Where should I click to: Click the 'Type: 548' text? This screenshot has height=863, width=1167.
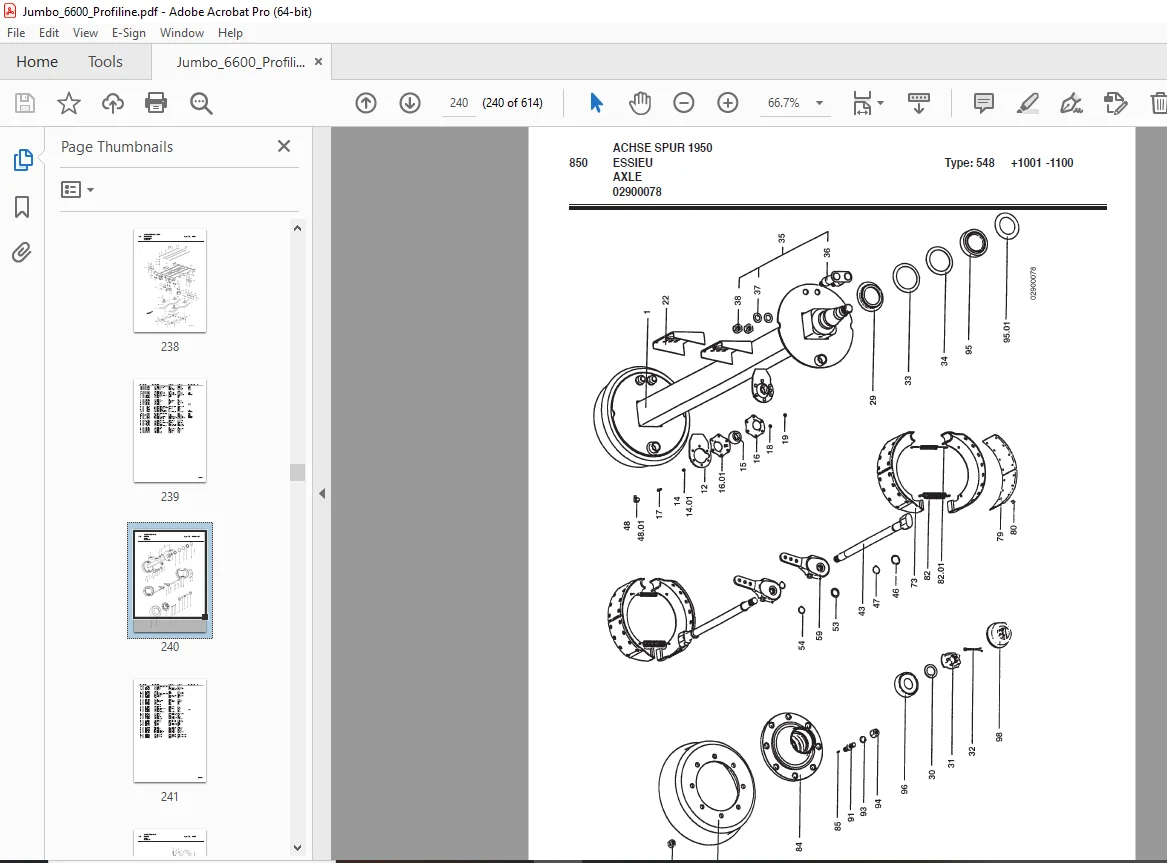click(969, 162)
